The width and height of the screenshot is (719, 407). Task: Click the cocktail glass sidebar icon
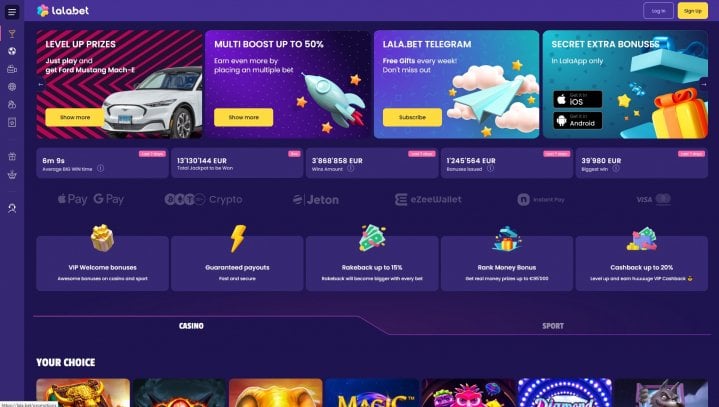pyautogui.click(x=12, y=33)
